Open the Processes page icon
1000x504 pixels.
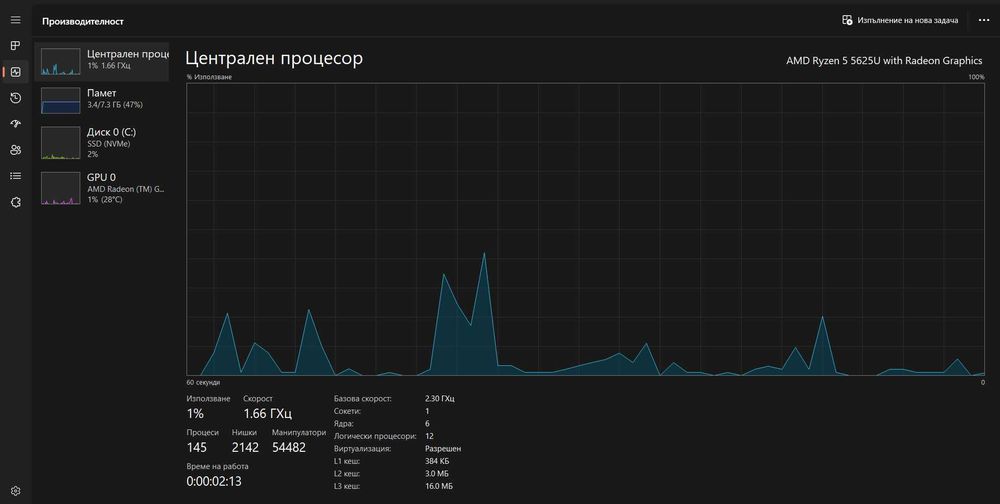pyautogui.click(x=15, y=46)
